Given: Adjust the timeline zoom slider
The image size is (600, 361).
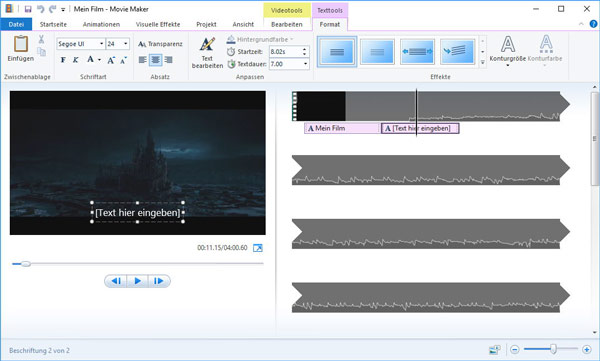Looking at the screenshot, I should pos(553,349).
